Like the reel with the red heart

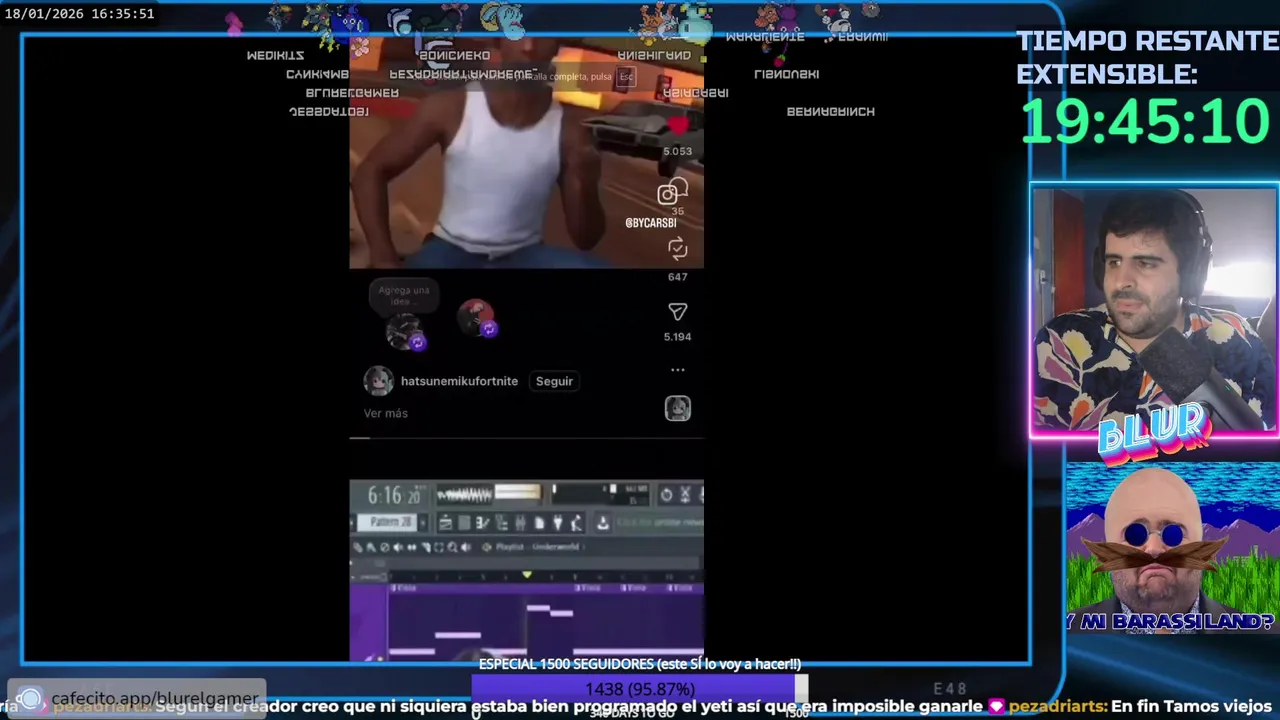678,126
